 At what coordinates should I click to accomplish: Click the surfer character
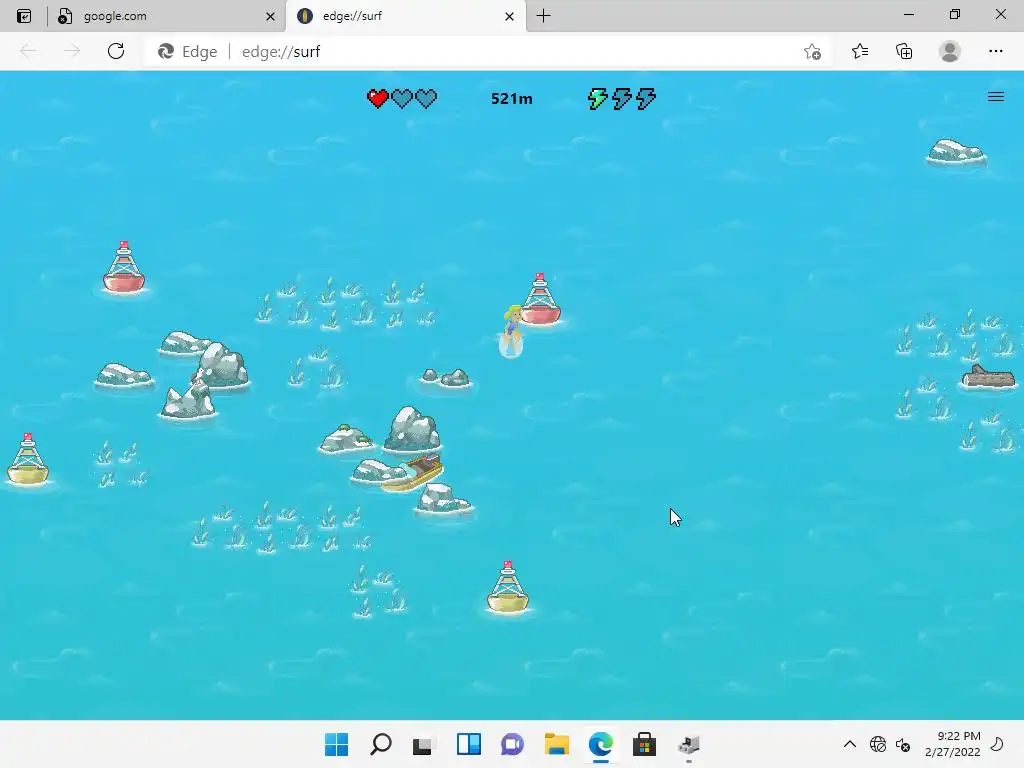pyautogui.click(x=511, y=332)
